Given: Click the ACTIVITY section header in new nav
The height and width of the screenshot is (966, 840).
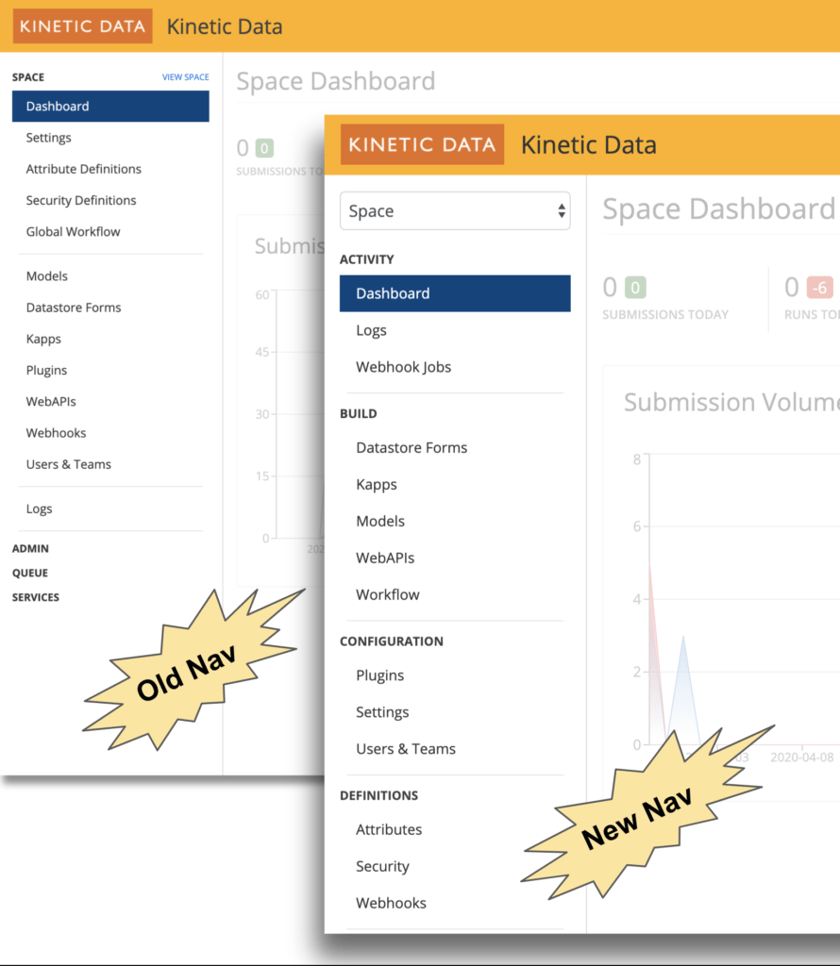Looking at the screenshot, I should click(x=367, y=259).
